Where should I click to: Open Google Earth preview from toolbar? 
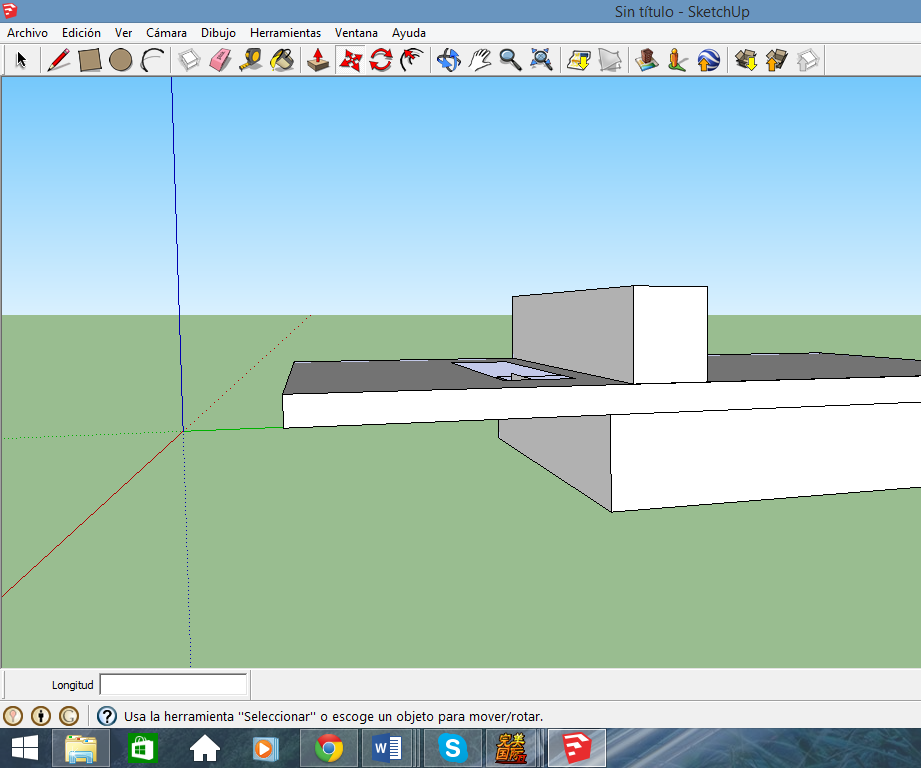point(708,60)
